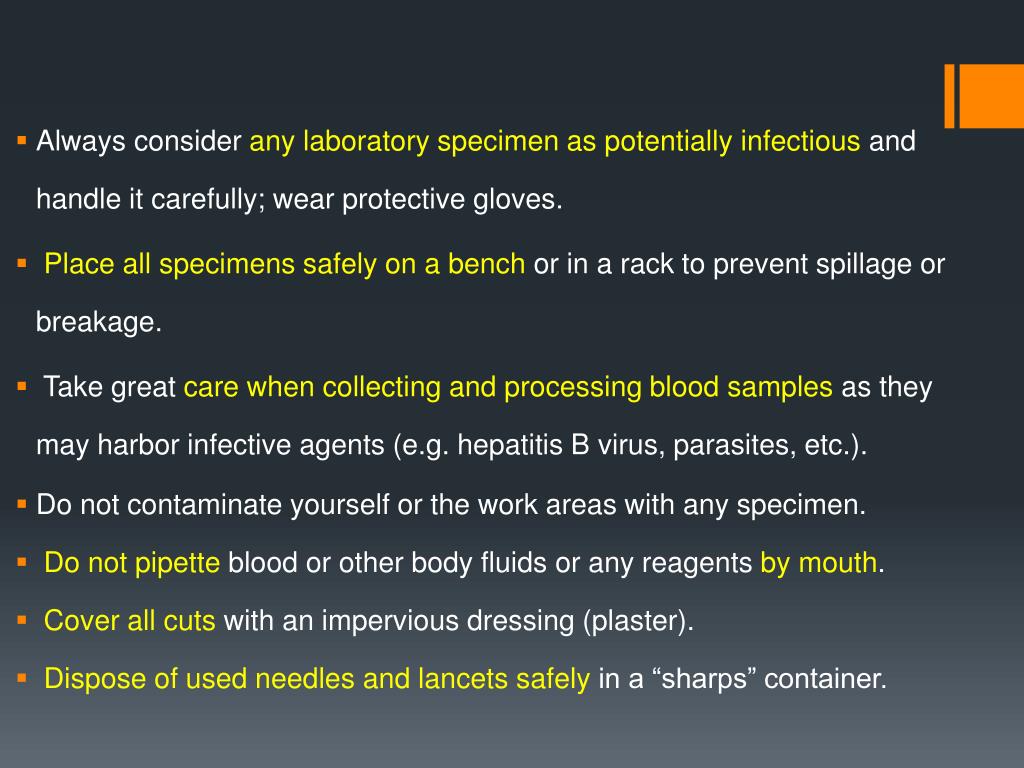Image resolution: width=1024 pixels, height=768 pixels.
Task: Click the word 'breakage.'
Action: (x=99, y=322)
